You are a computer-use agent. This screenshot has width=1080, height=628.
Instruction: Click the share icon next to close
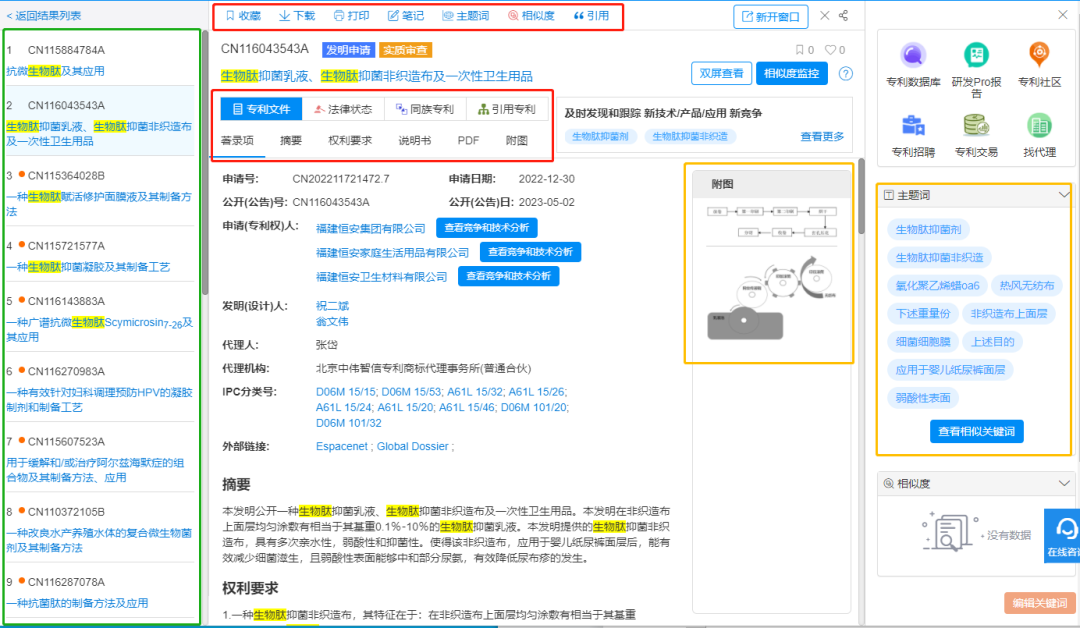[x=843, y=15]
